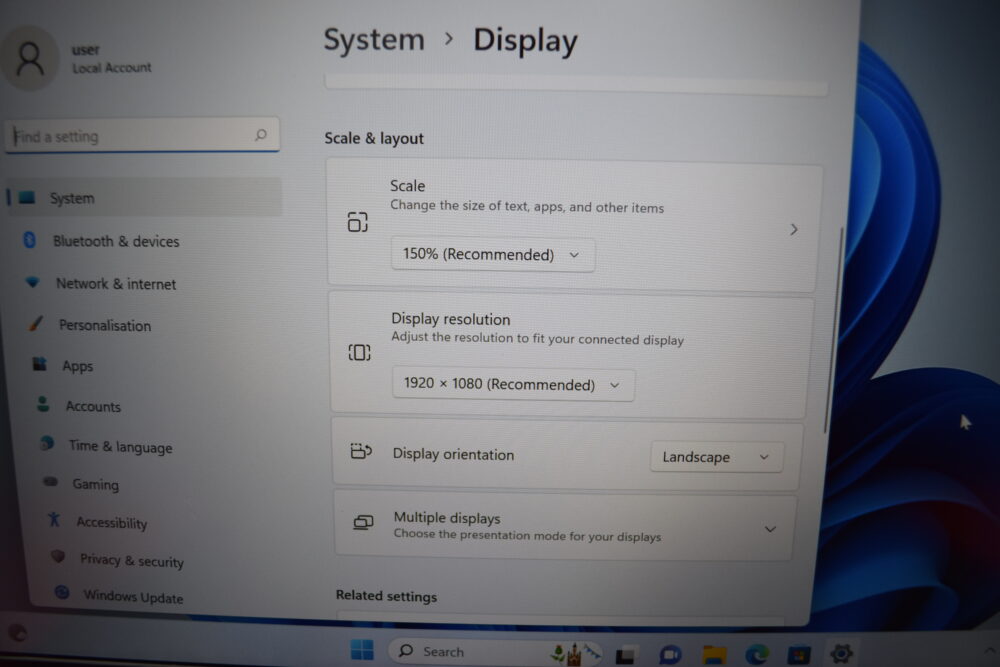The image size is (1000, 667).
Task: Open Microsoft Store from taskbar
Action: click(x=799, y=654)
